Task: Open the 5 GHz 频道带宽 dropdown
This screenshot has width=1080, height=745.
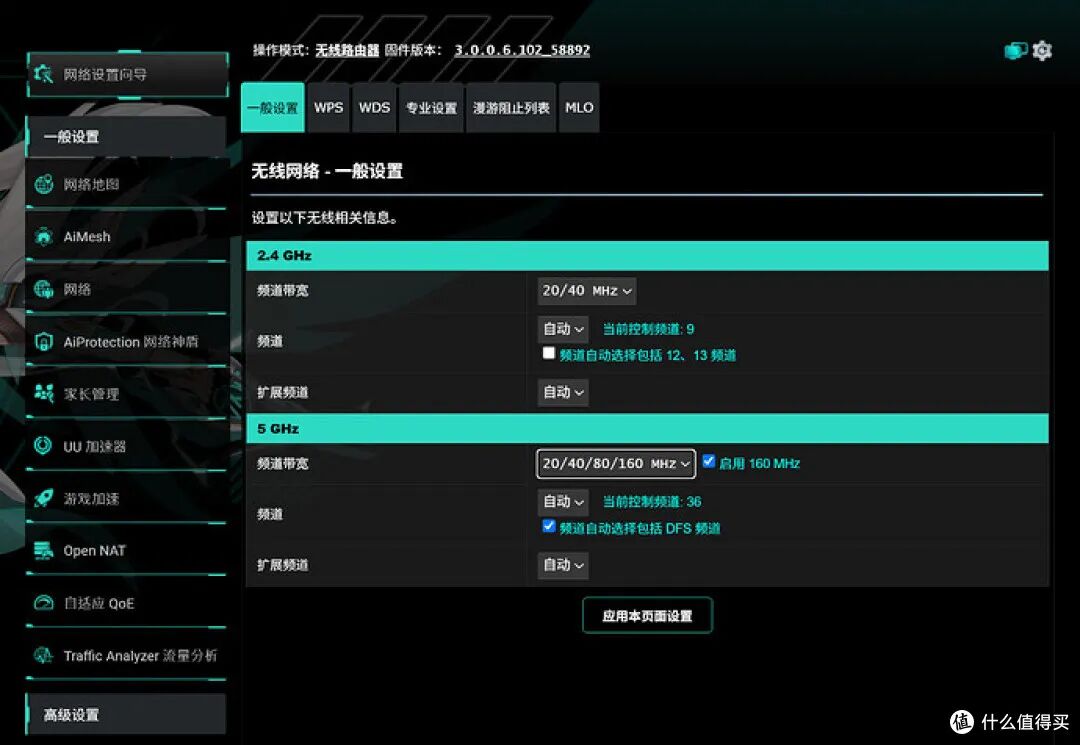Action: (616, 463)
